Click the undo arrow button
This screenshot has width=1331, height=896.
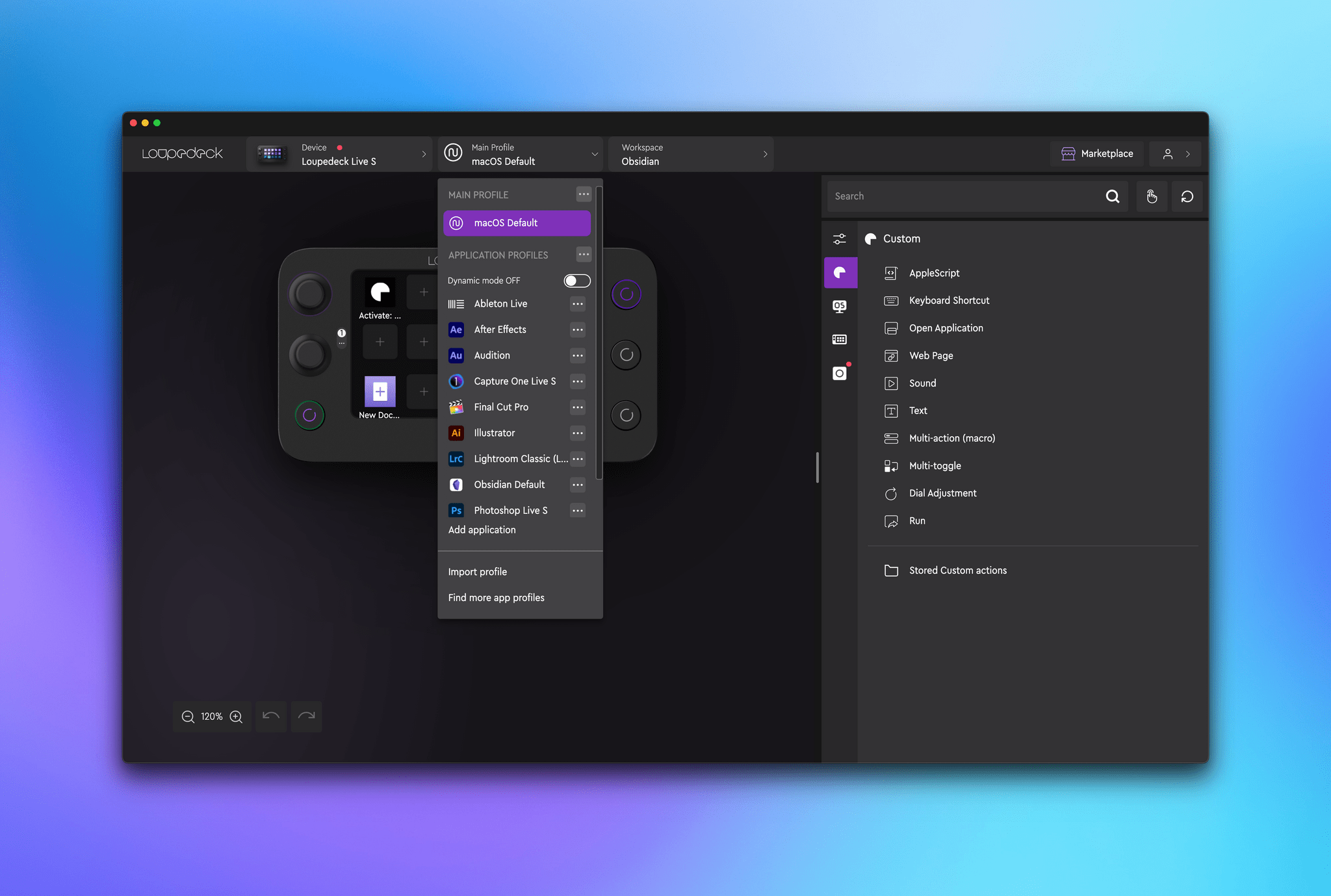tap(271, 716)
